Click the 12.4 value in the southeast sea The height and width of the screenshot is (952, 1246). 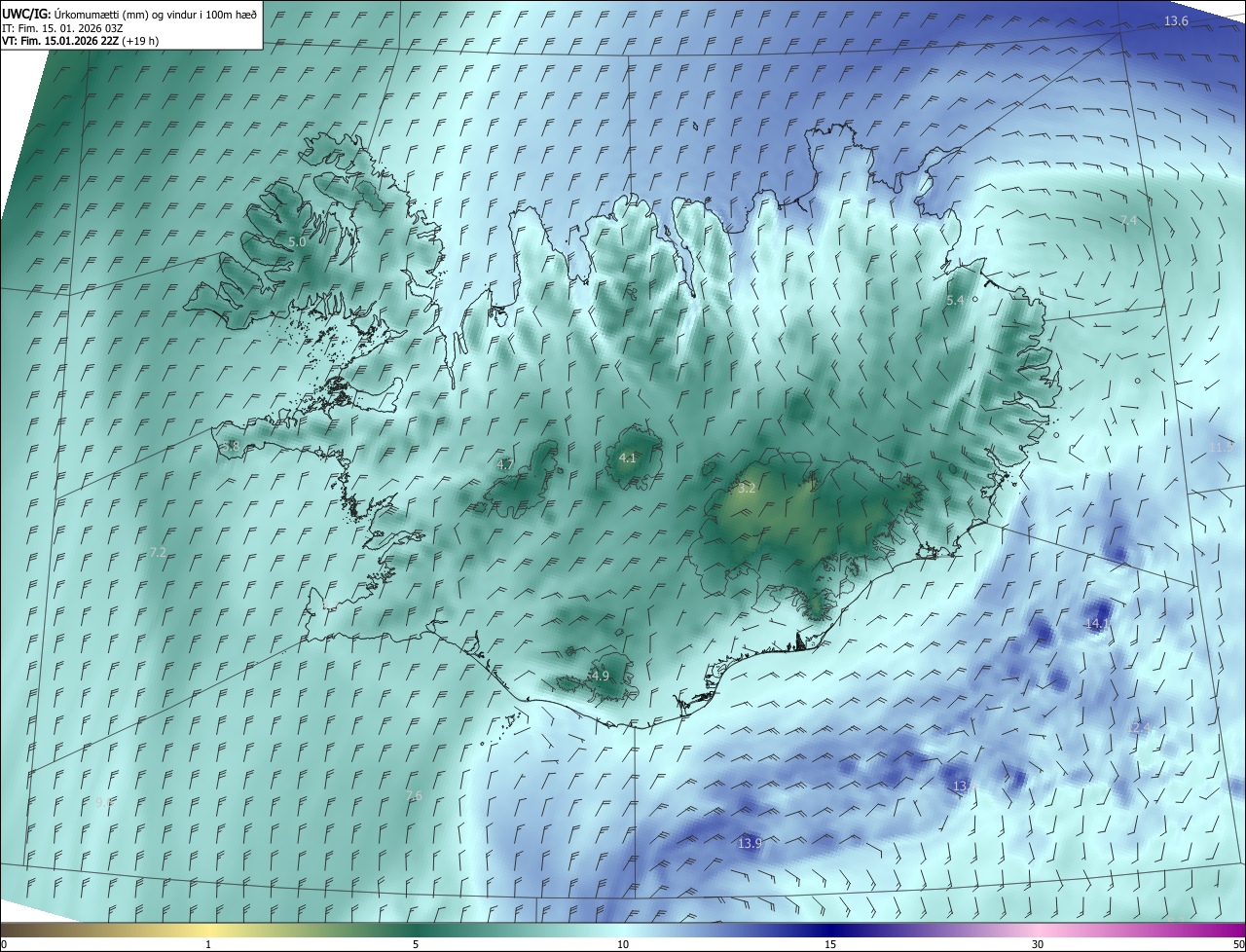click(1138, 727)
